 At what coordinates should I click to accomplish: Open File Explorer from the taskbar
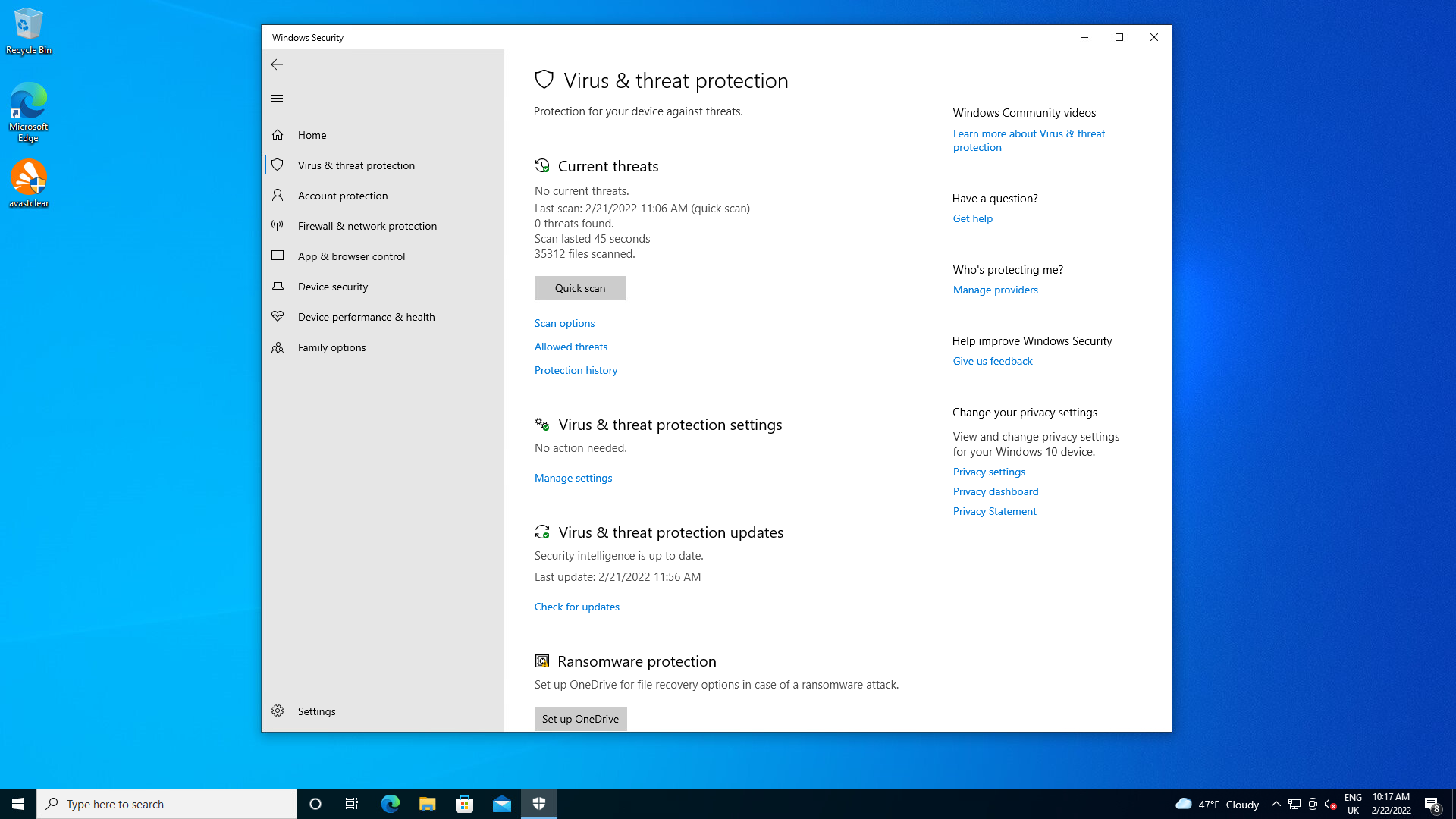(x=427, y=804)
